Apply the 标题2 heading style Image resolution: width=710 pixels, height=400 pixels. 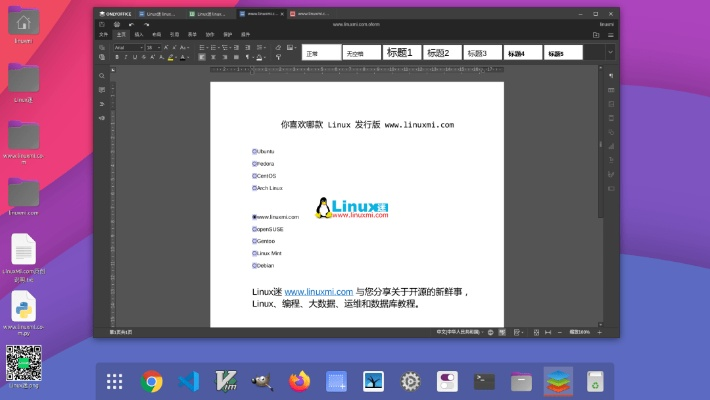pos(442,53)
